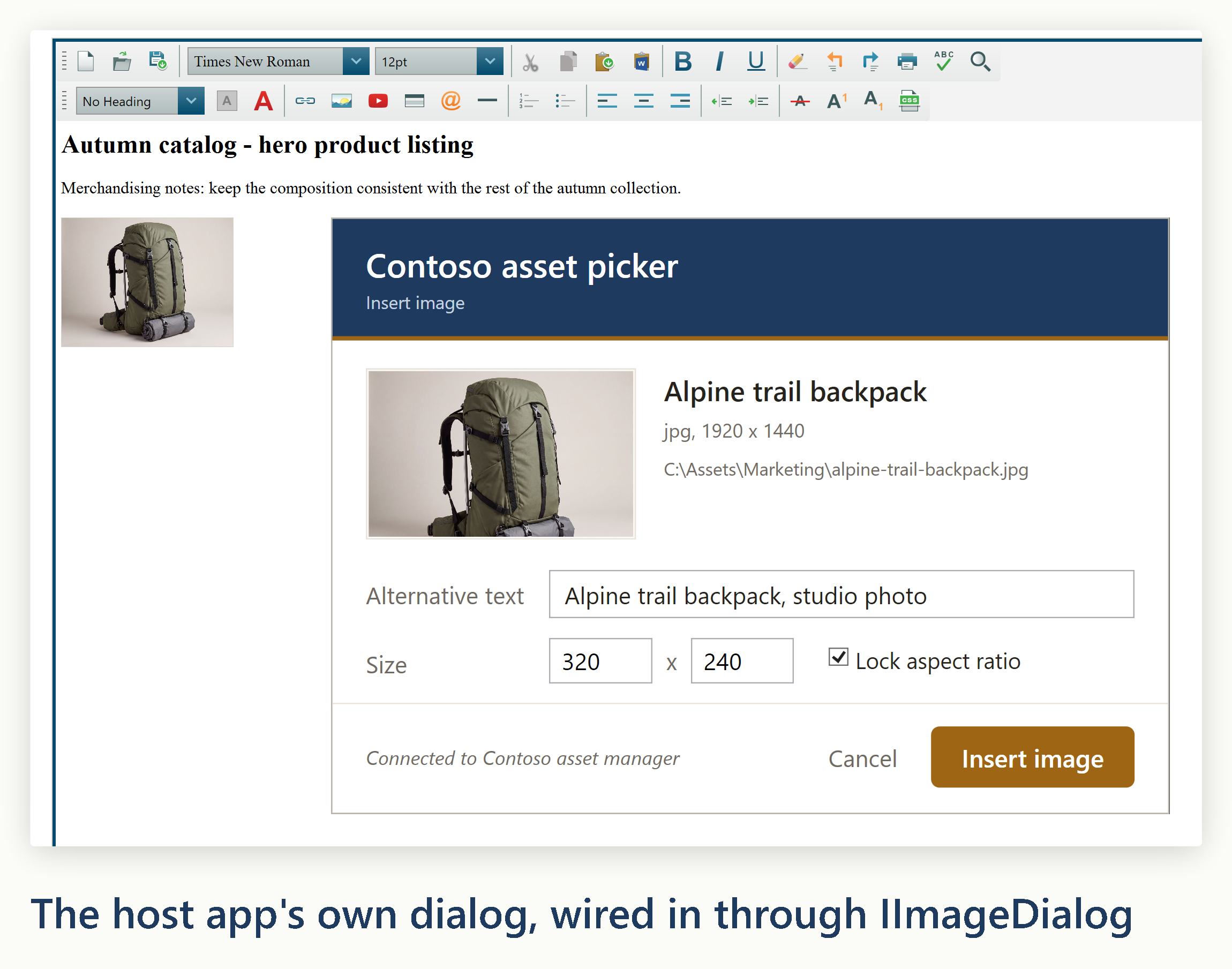Paste from the clipboard icon
Screen dimensions: 1232x969
[x=605, y=61]
